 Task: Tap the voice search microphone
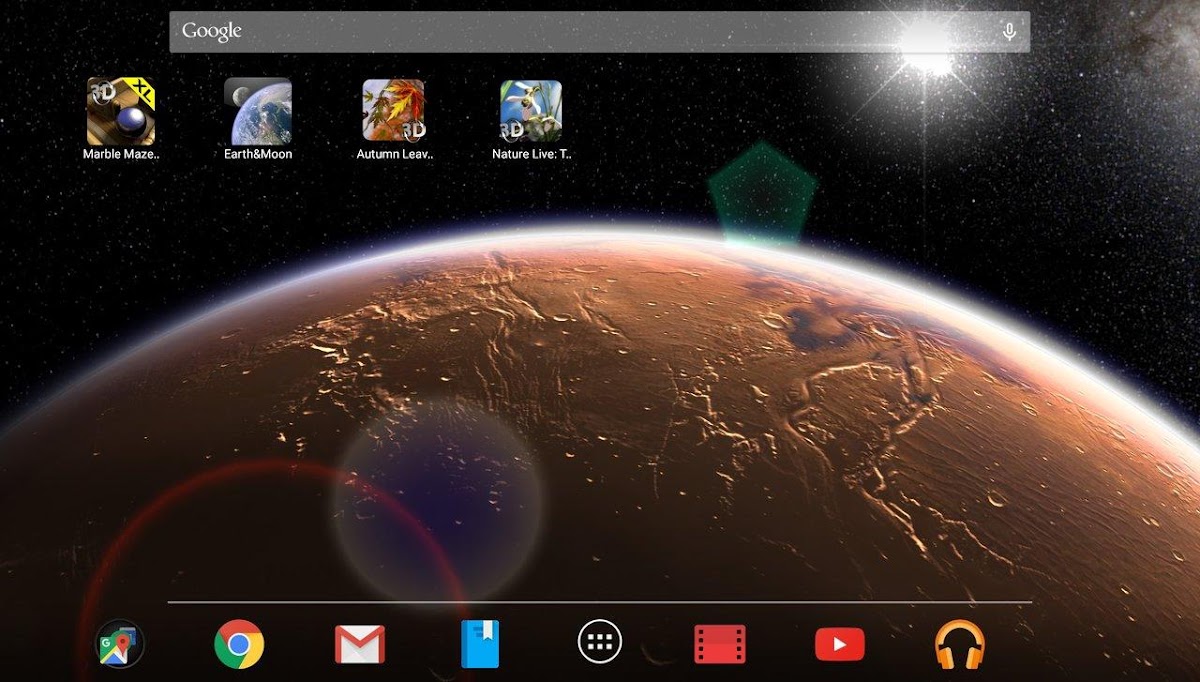[x=1009, y=32]
